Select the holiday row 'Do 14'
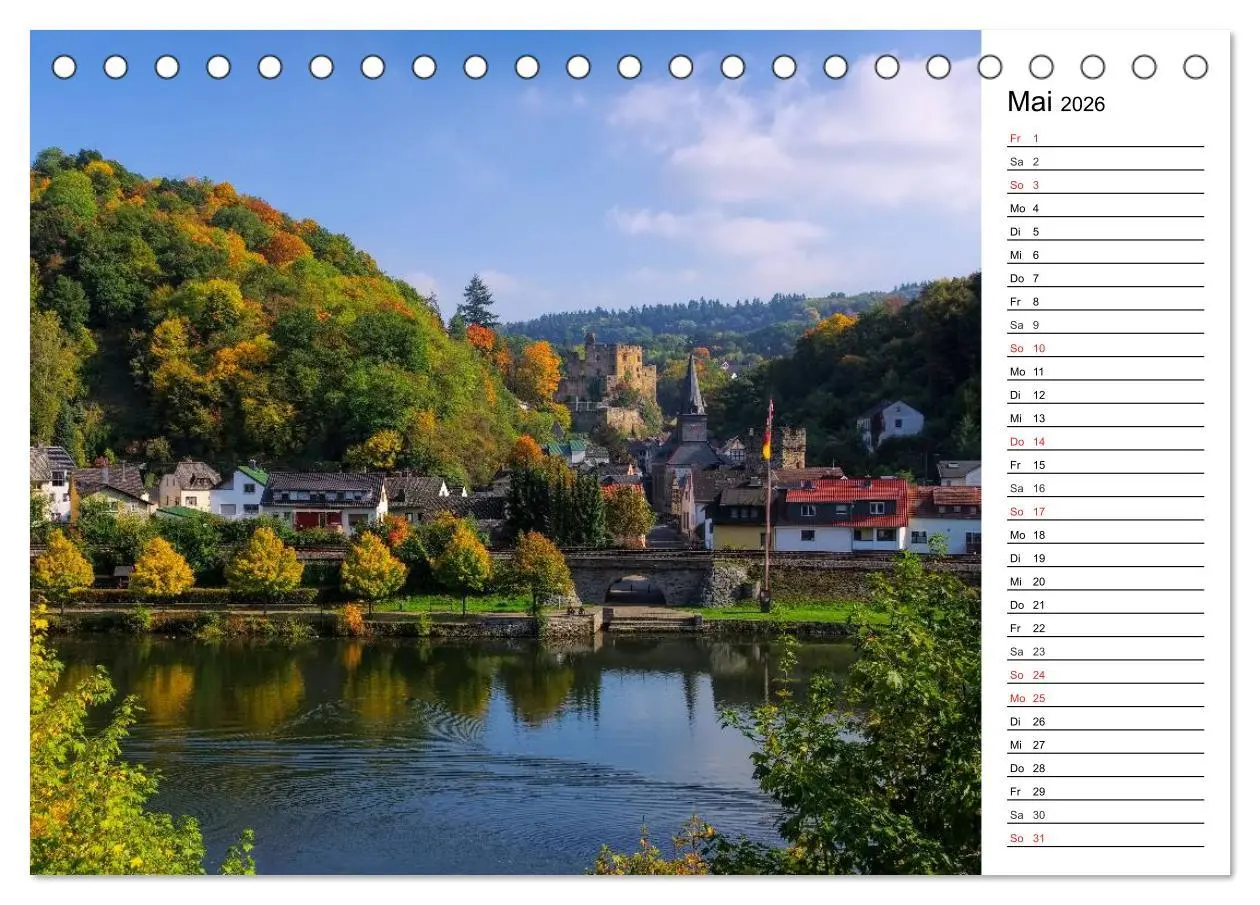 tap(1105, 441)
